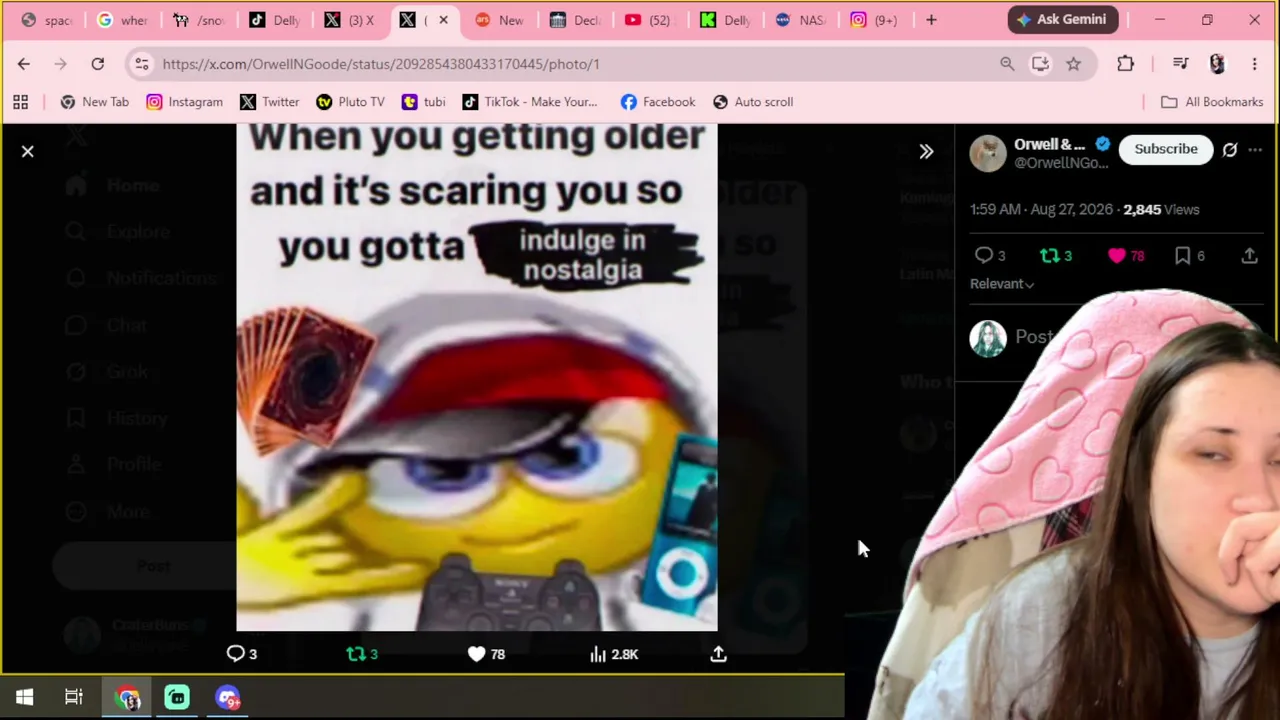Open the Orwell & Goode profile avatar
1280x720 pixels.
coord(988,153)
